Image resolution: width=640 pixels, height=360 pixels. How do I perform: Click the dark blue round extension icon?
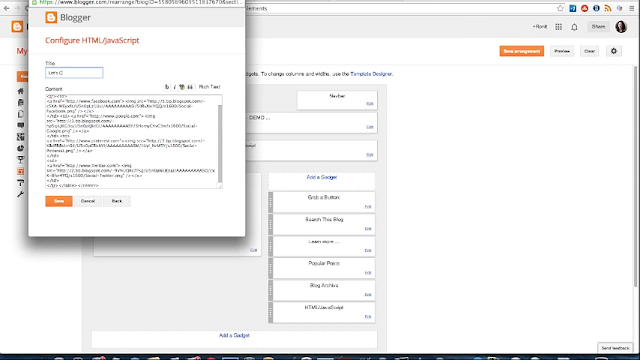pos(596,8)
